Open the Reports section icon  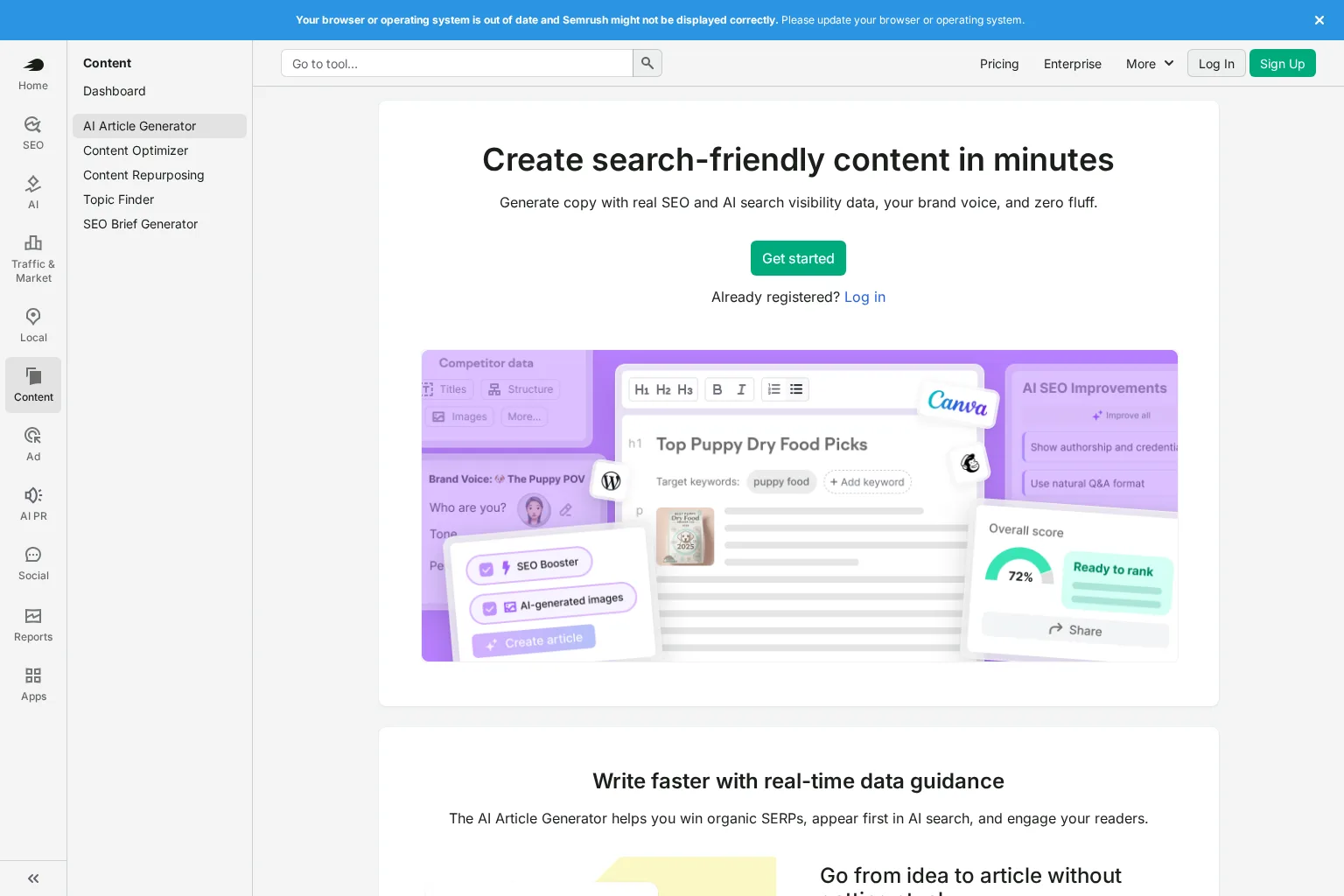33,625
